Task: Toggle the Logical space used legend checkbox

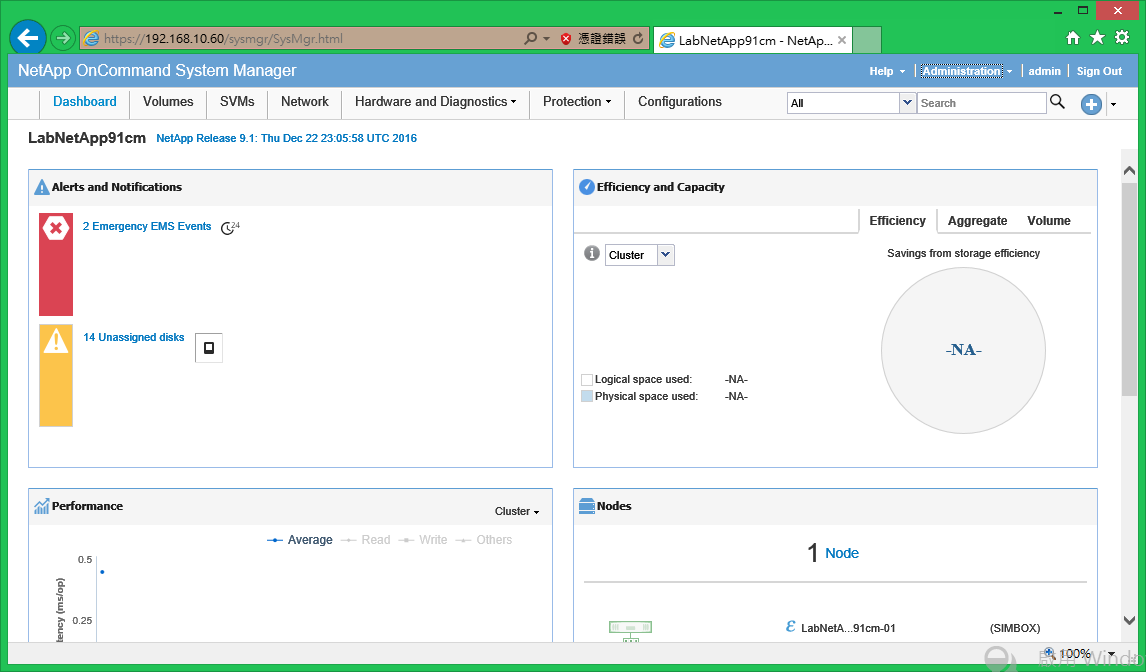Action: pyautogui.click(x=587, y=379)
